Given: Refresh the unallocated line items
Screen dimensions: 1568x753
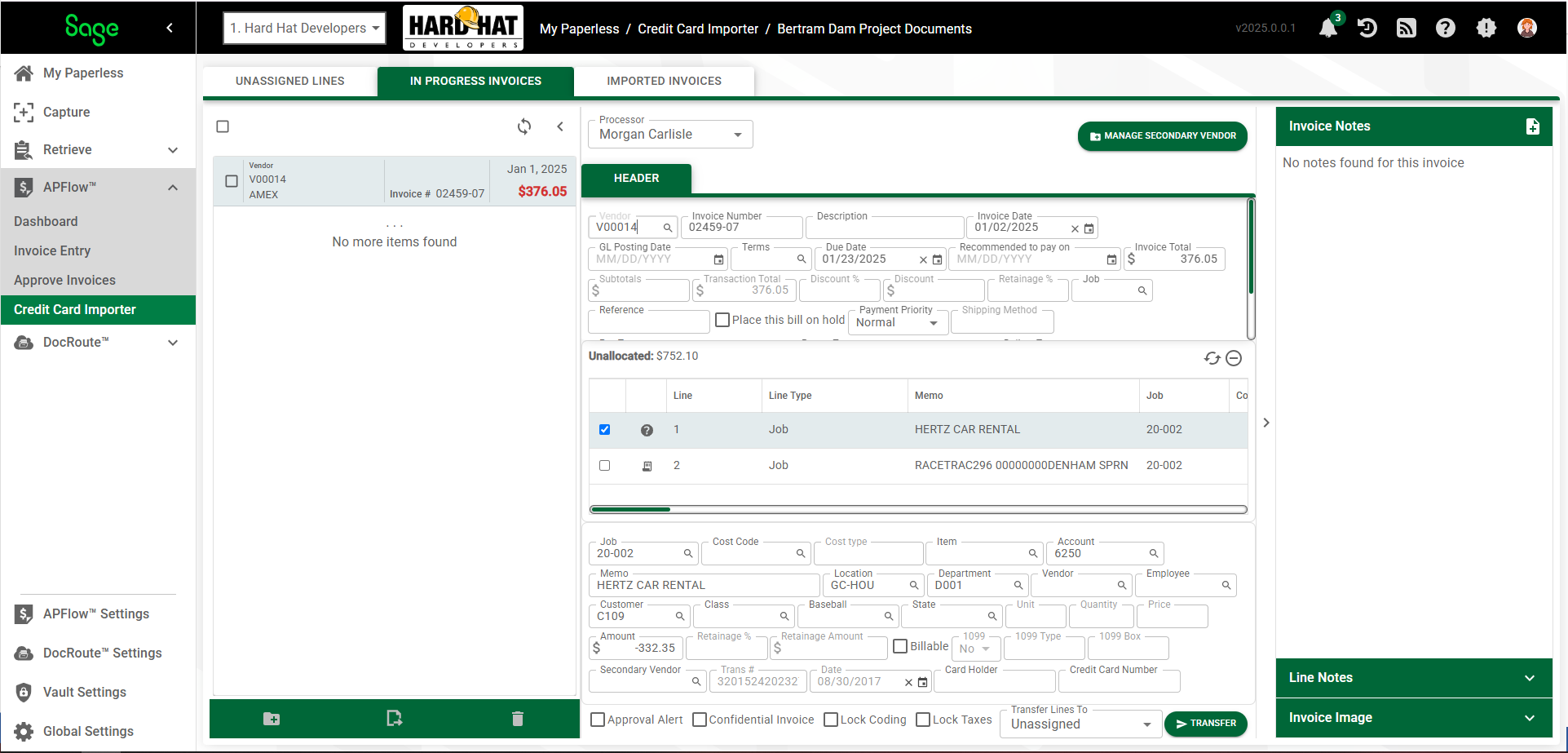Looking at the screenshot, I should click(1212, 358).
